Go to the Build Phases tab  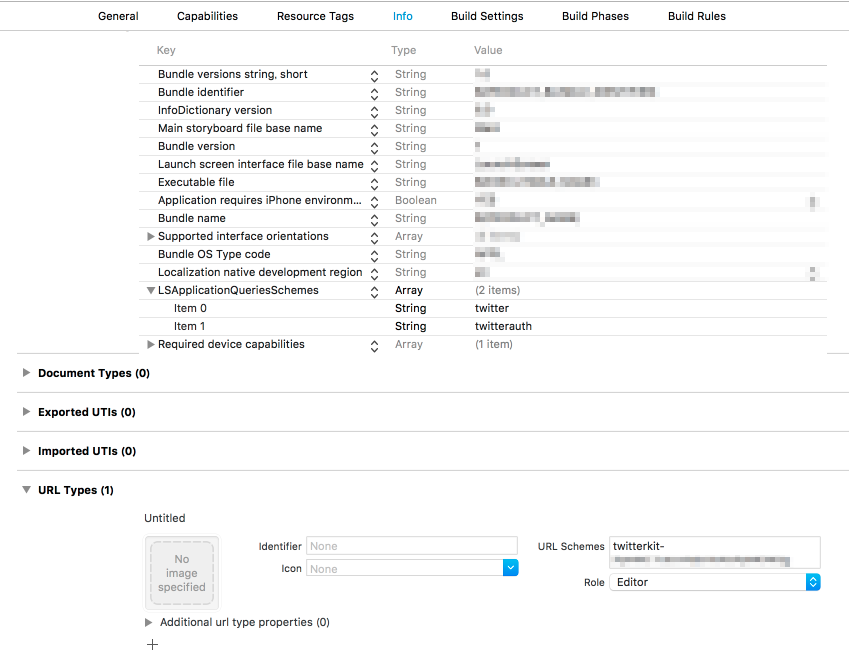pyautogui.click(x=596, y=16)
